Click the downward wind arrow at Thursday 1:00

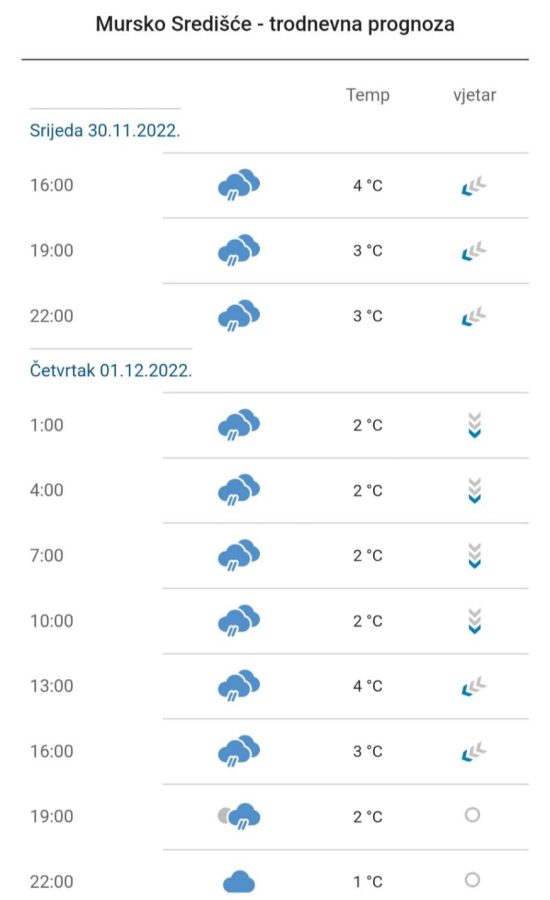(x=474, y=425)
